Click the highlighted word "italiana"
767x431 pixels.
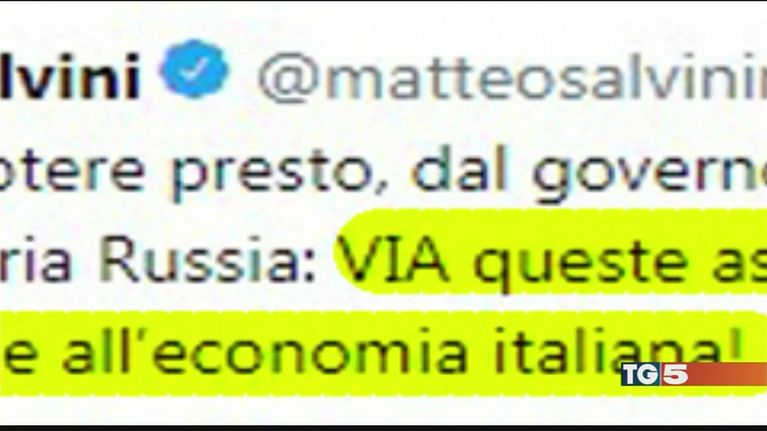[608, 351]
